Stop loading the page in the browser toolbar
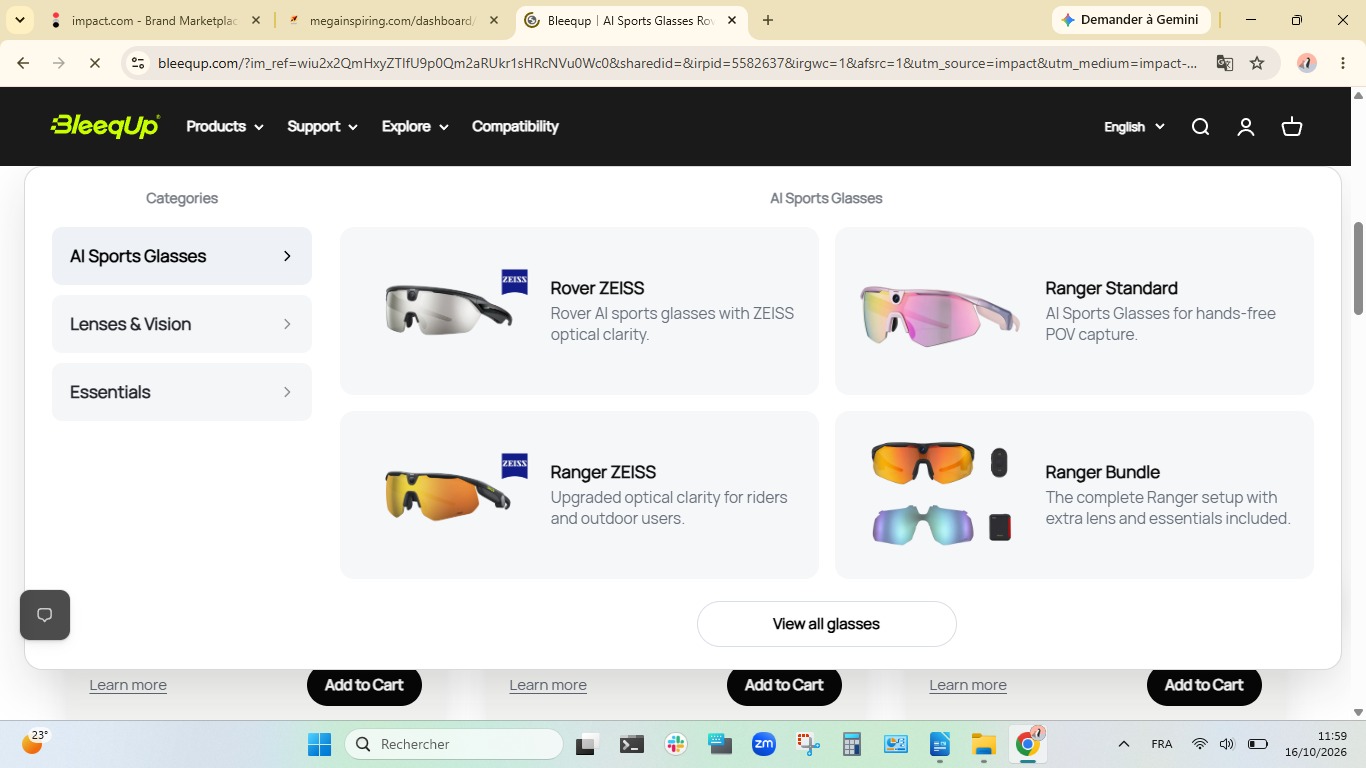The image size is (1366, 768). 95,63
